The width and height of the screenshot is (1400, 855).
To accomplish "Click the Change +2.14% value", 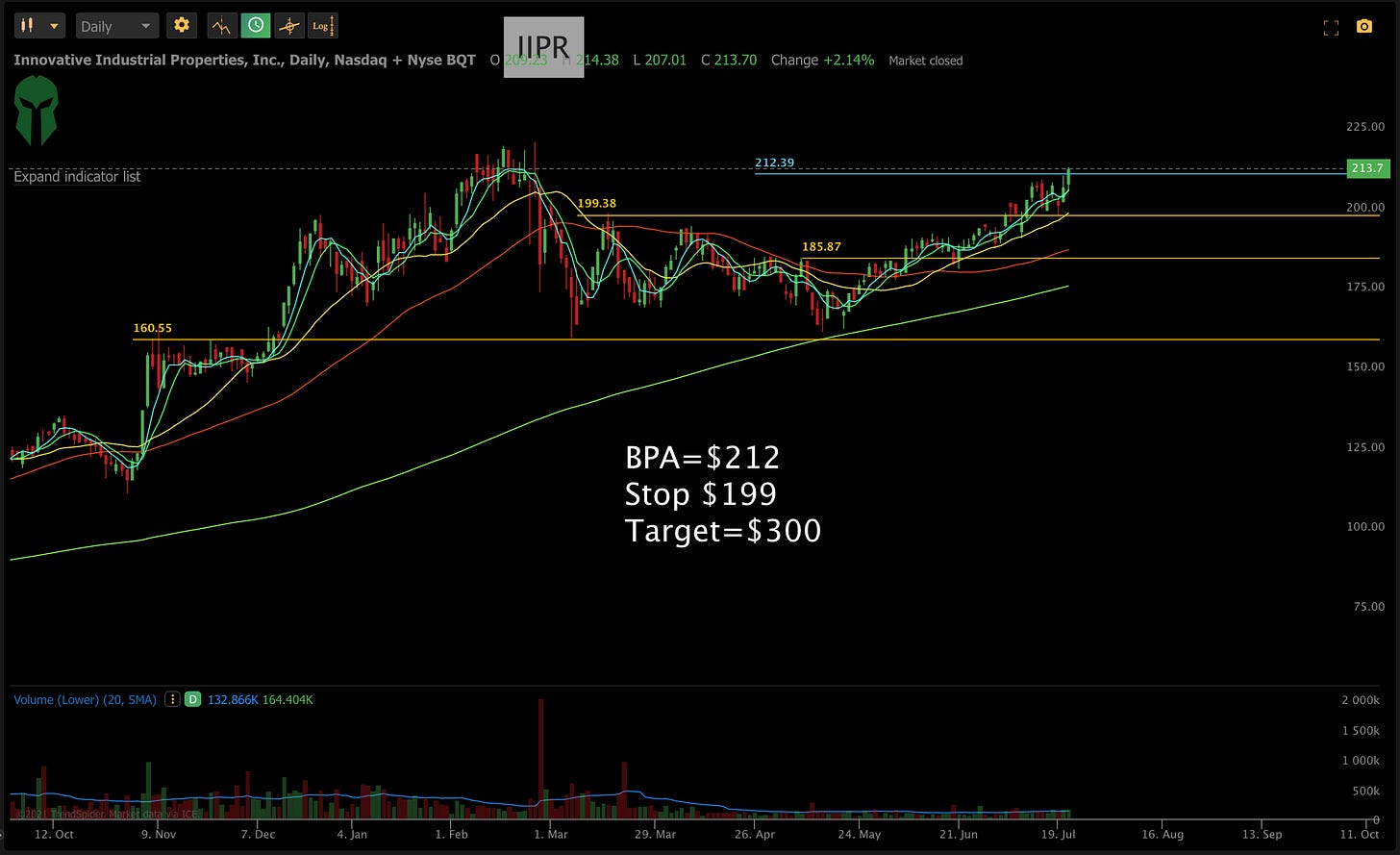I will point(823,60).
